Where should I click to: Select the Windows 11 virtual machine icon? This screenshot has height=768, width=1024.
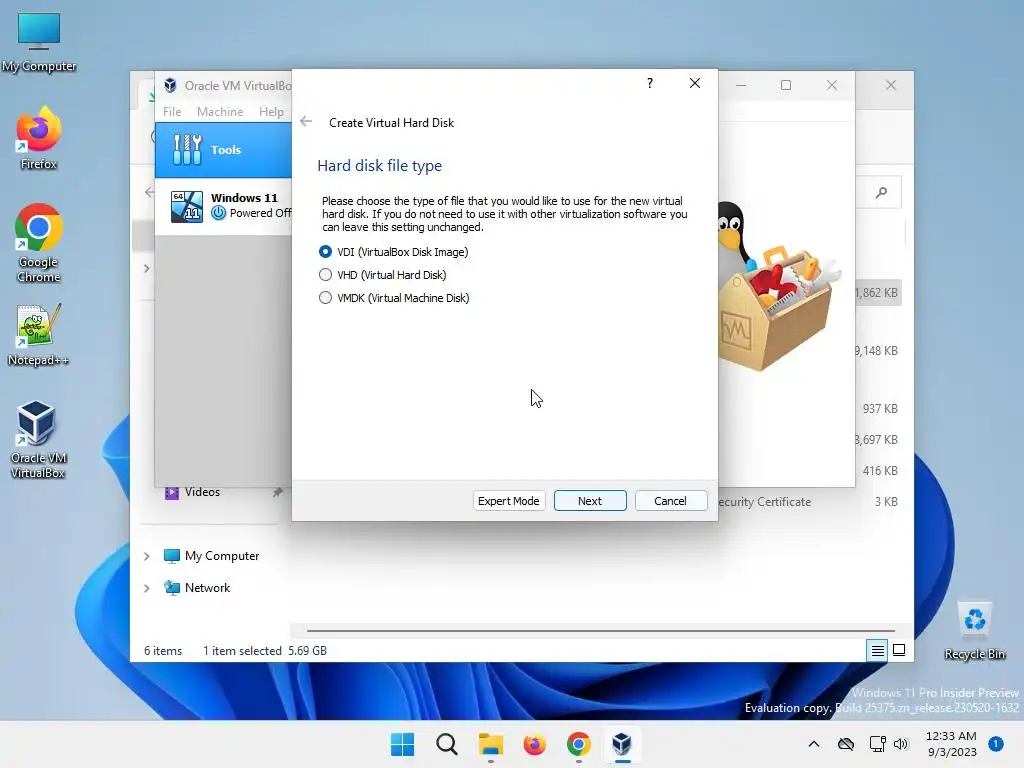pos(187,206)
